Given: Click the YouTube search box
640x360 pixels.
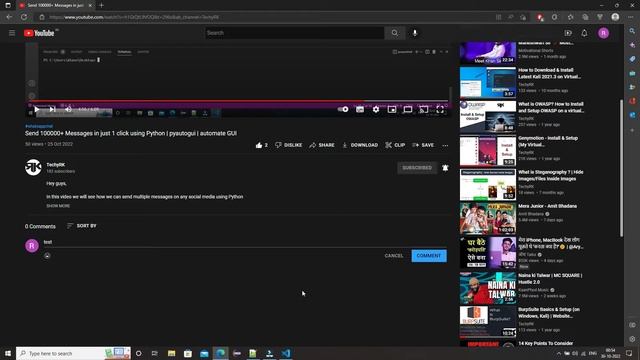Looking at the screenshot, I should pos(294,33).
